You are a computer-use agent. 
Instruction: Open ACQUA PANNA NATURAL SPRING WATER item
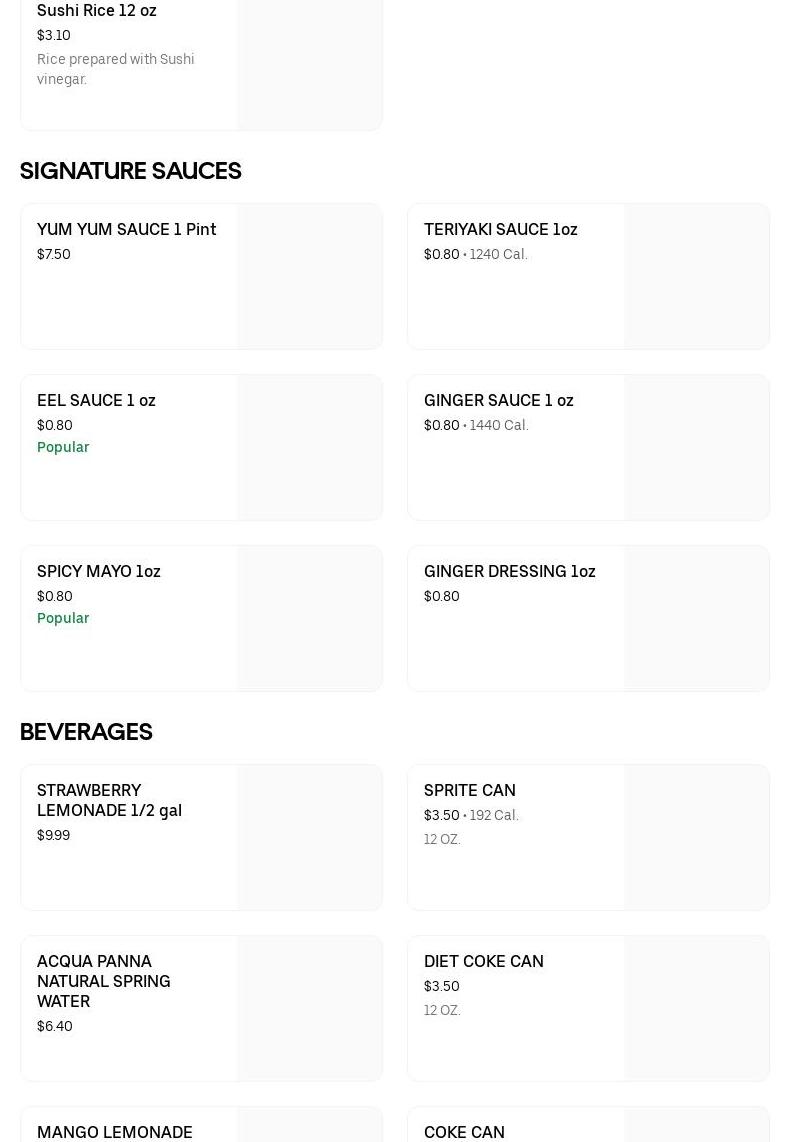pyautogui.click(x=103, y=981)
